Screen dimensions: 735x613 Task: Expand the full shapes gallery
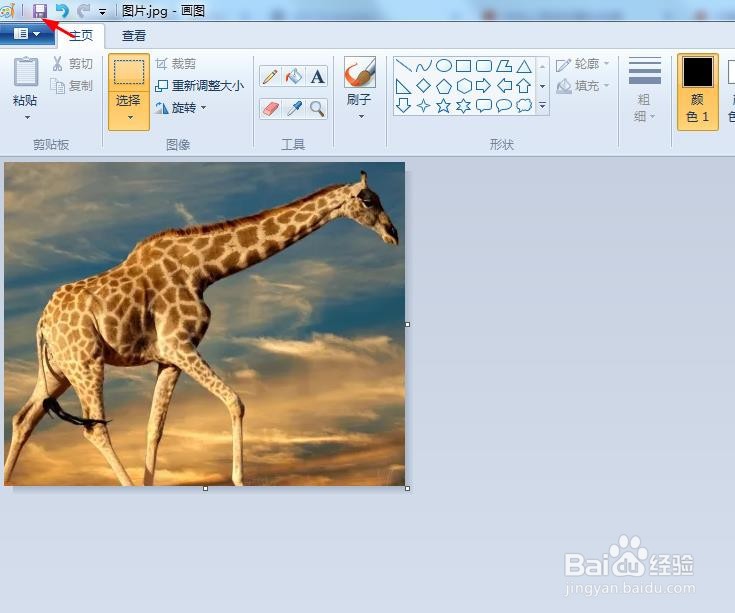[542, 106]
